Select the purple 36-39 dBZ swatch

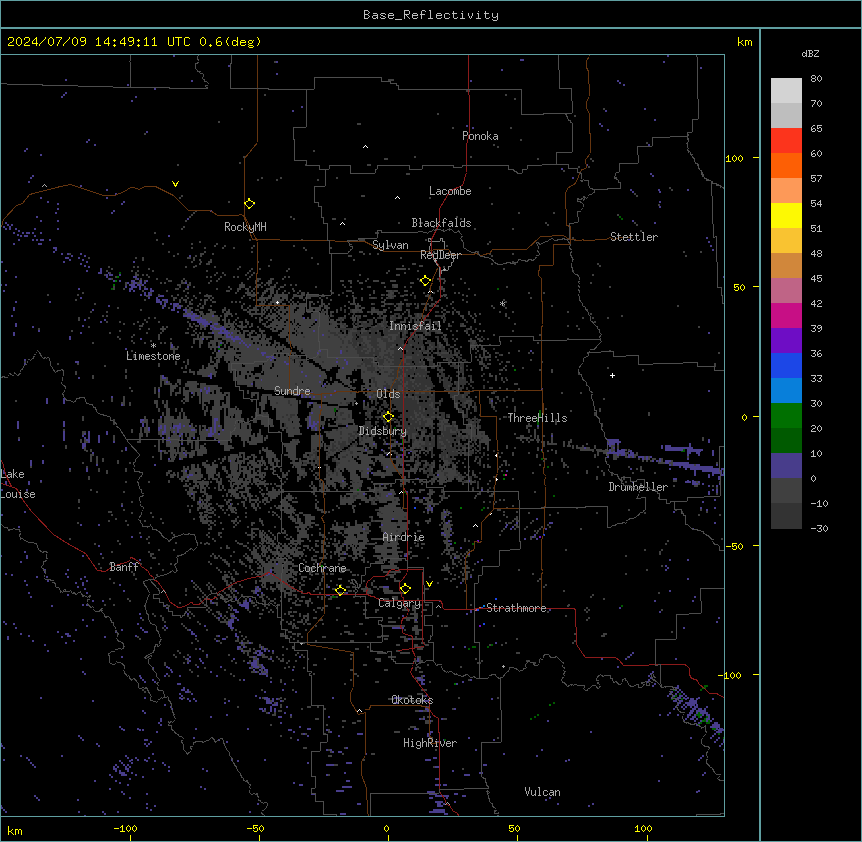point(786,341)
